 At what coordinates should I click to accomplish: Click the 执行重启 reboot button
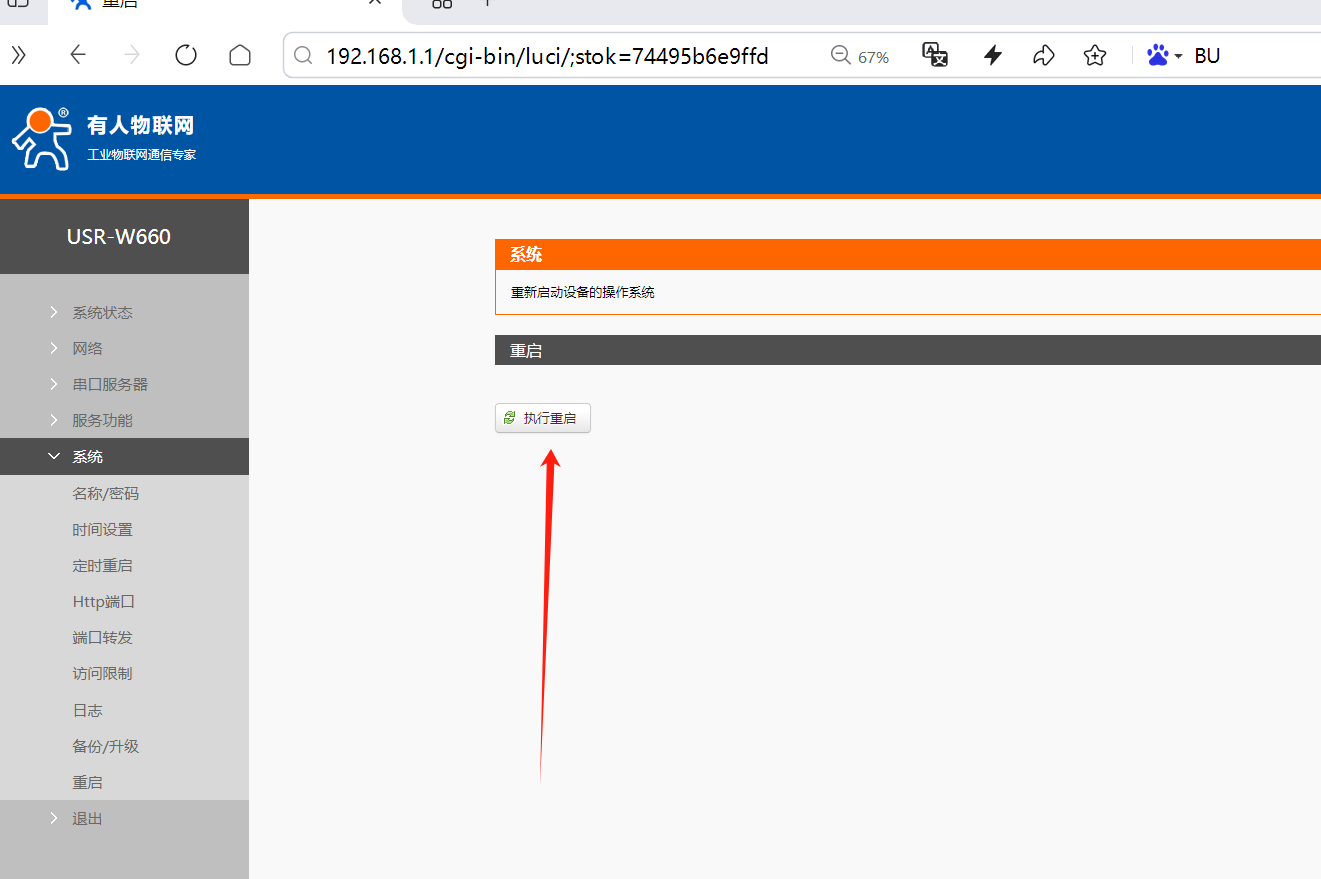tap(543, 418)
